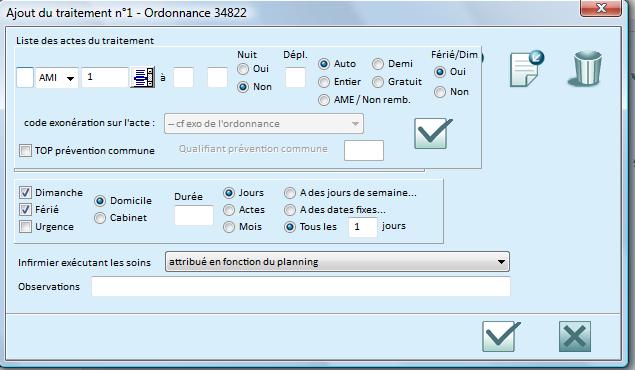Select Tous les N jours option

[x=290, y=227]
